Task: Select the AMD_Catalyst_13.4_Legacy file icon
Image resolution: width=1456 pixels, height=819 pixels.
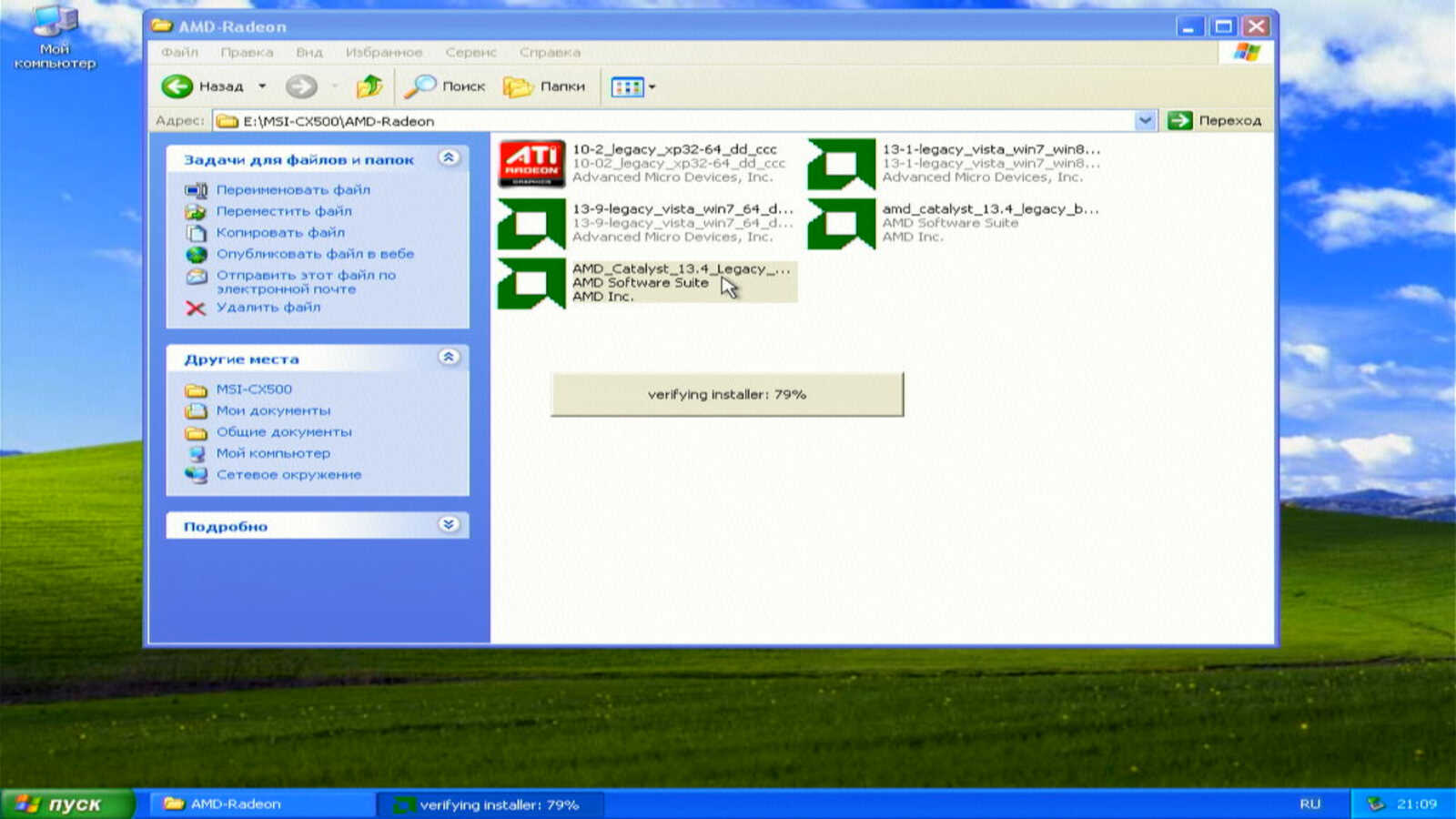Action: [x=531, y=284]
